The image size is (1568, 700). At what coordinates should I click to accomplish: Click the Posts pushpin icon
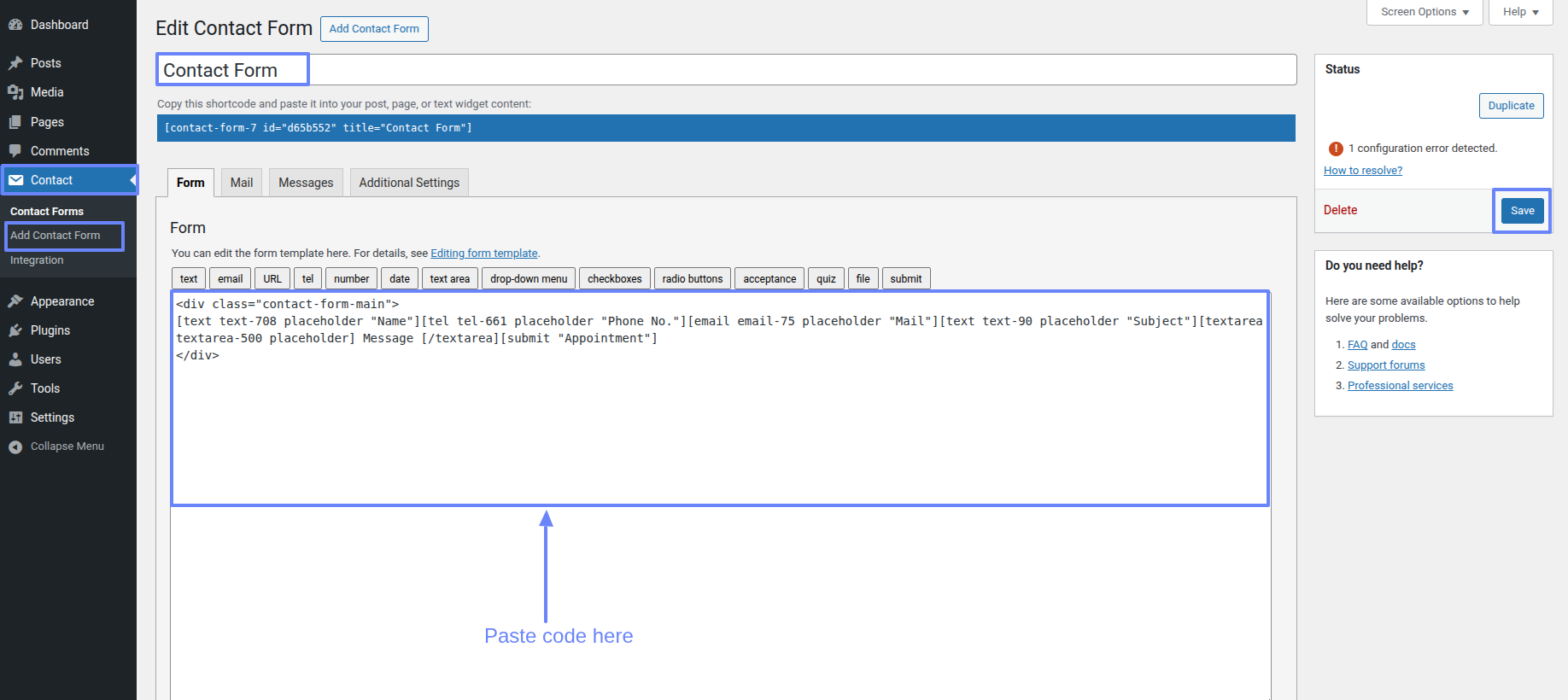pos(15,63)
